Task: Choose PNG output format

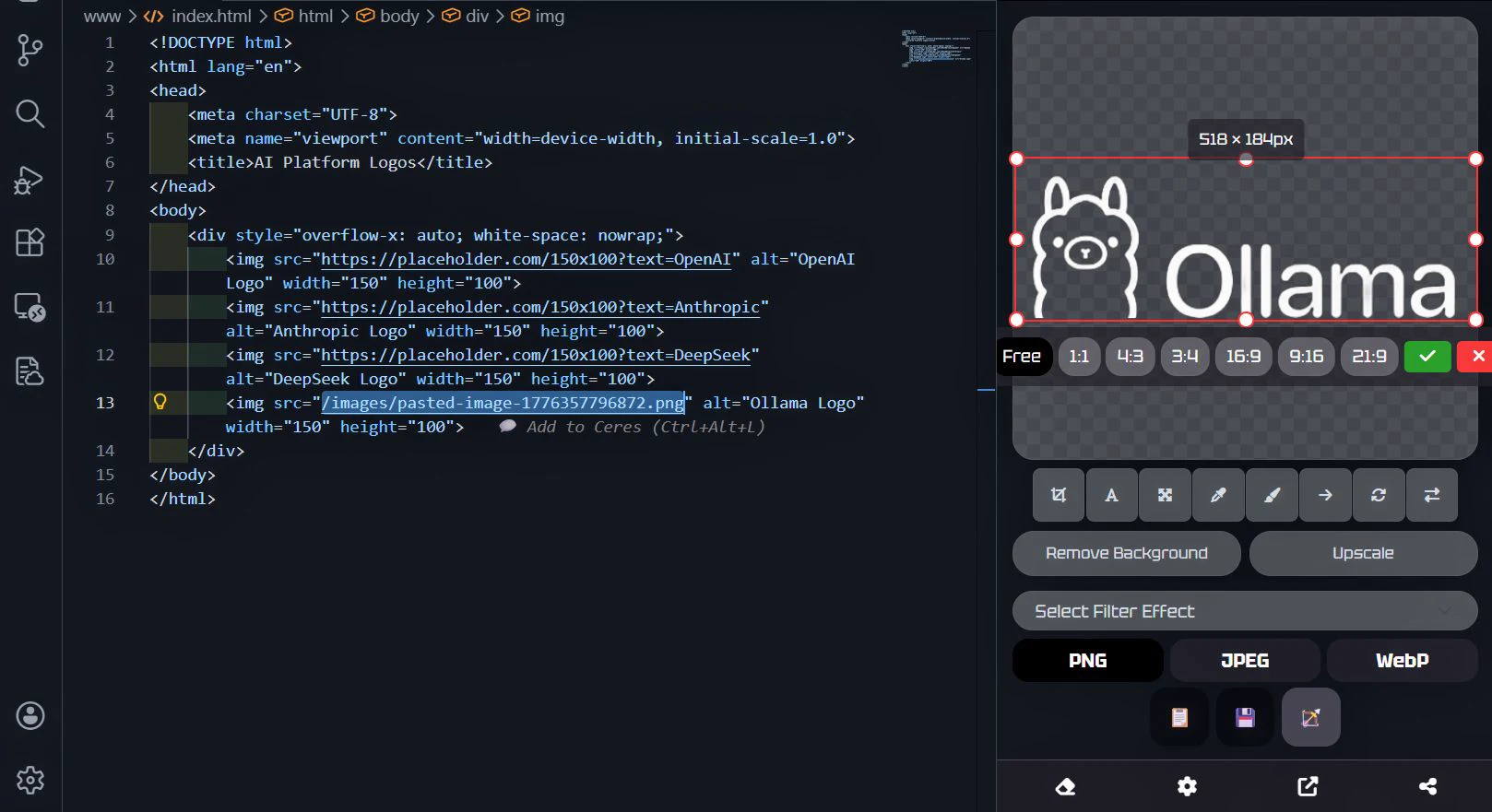Action: pyautogui.click(x=1088, y=660)
